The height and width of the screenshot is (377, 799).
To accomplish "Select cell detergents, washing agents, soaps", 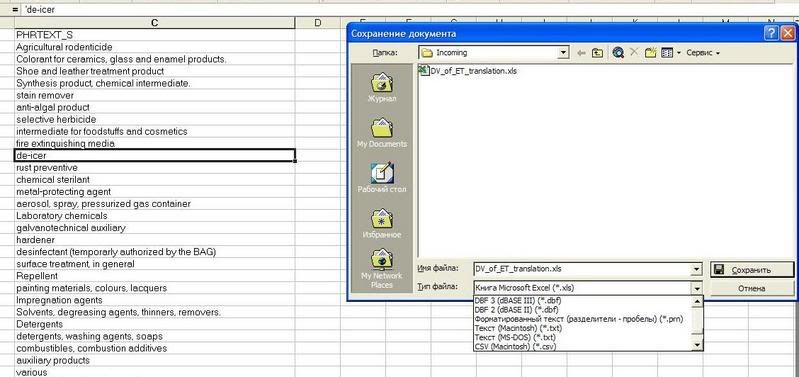I will tap(154, 336).
